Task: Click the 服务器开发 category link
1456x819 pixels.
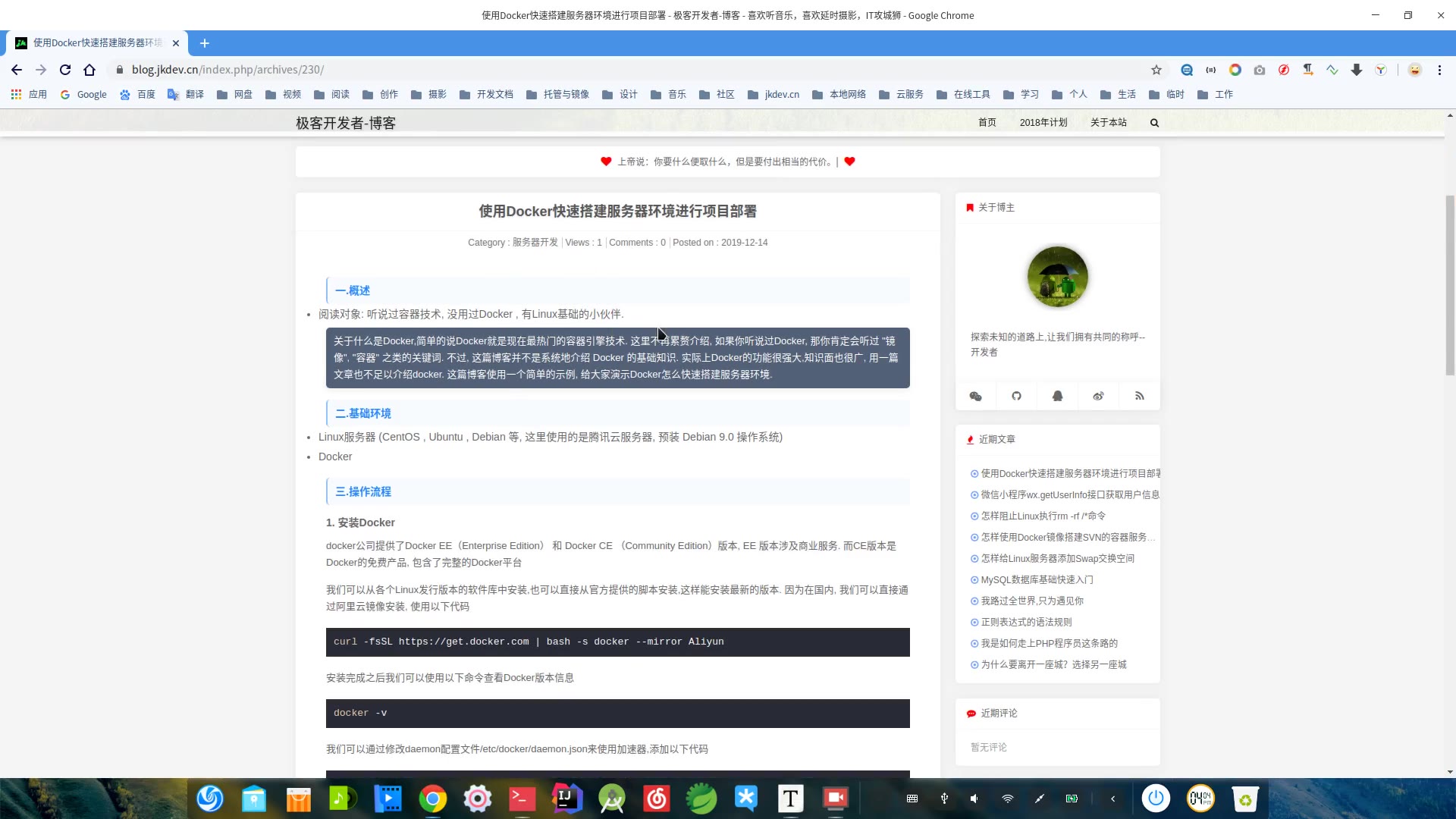Action: 535,243
